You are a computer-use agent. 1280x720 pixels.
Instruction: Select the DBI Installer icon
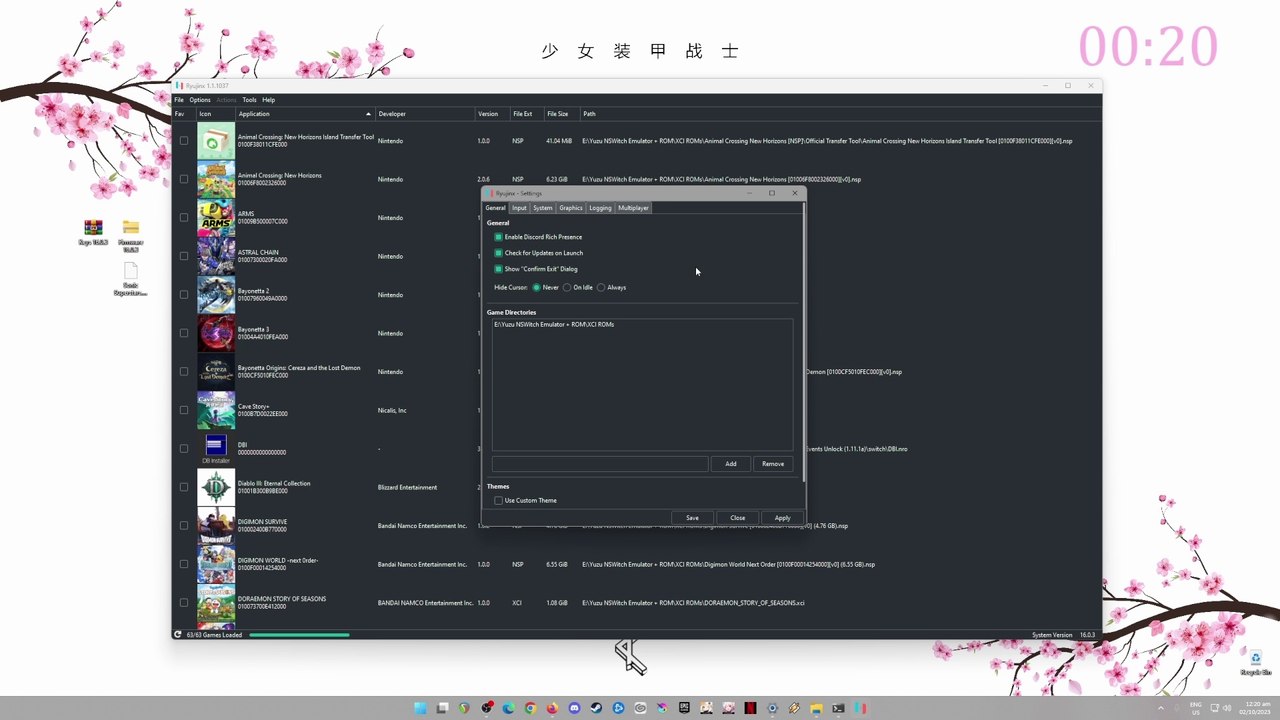[216, 449]
